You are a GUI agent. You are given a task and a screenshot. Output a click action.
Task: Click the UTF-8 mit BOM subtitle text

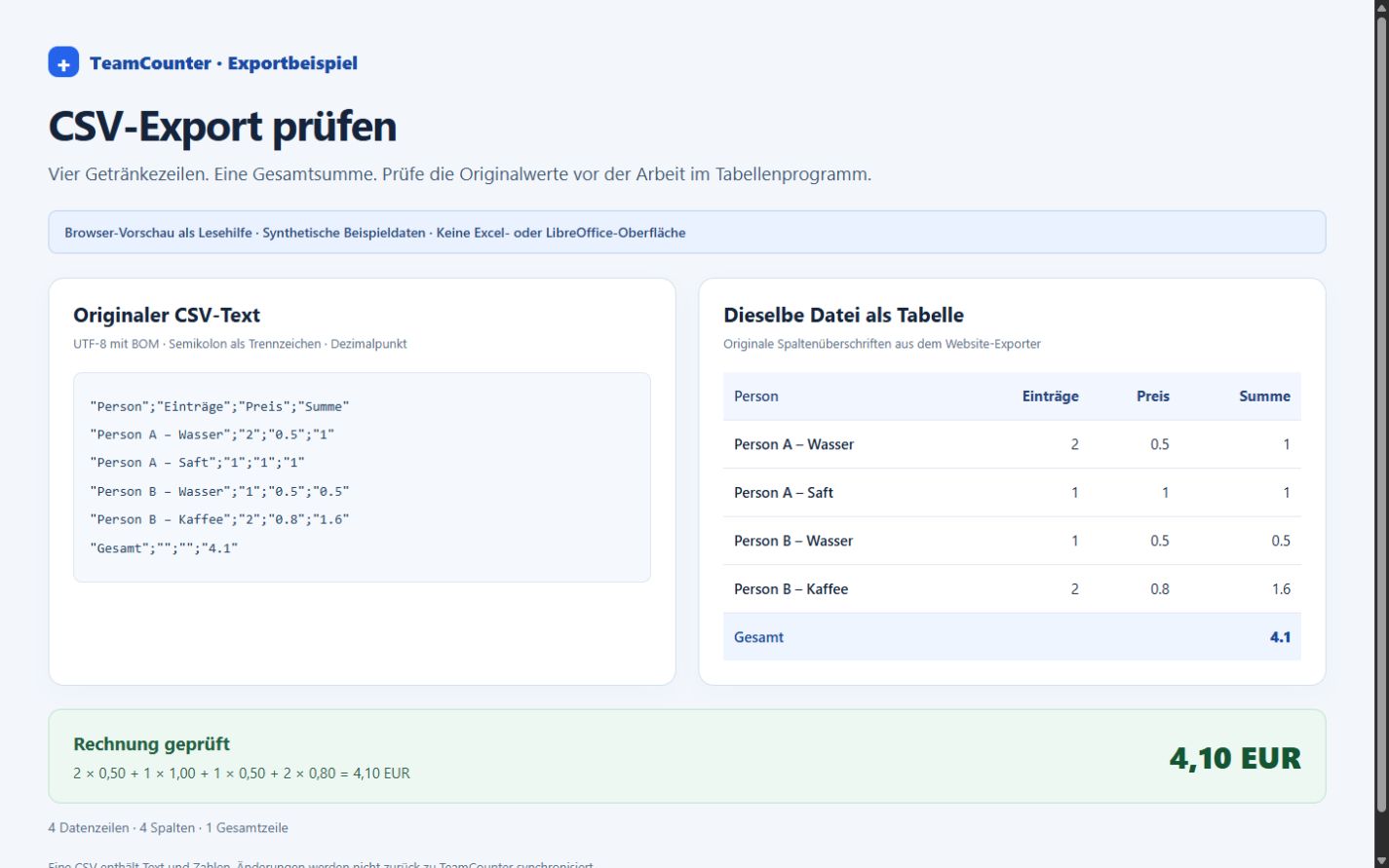click(240, 344)
